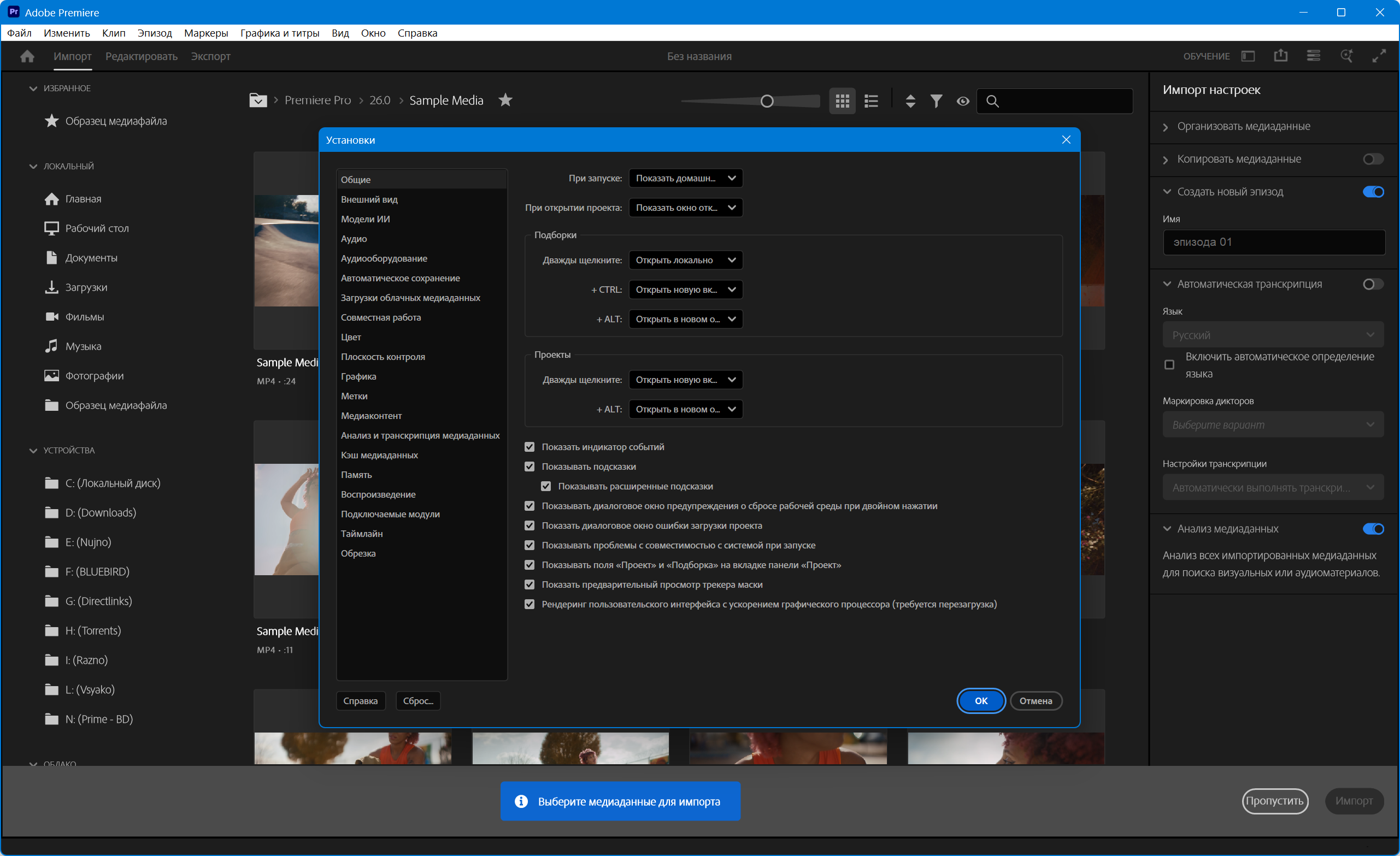The width and height of the screenshot is (1400, 856).
Task: Open the 'При запуске' dropdown
Action: [x=685, y=179]
